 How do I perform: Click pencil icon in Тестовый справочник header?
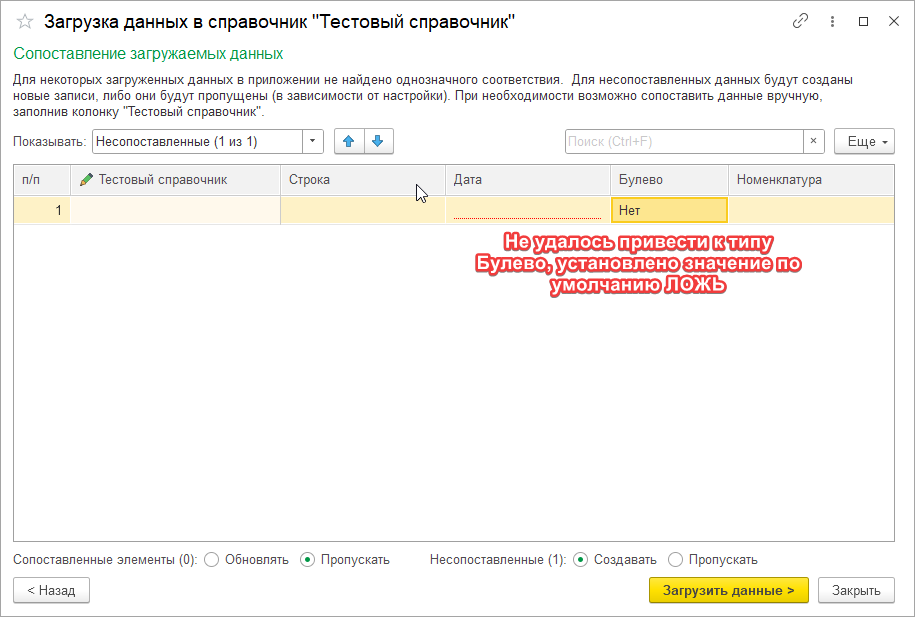click(86, 180)
